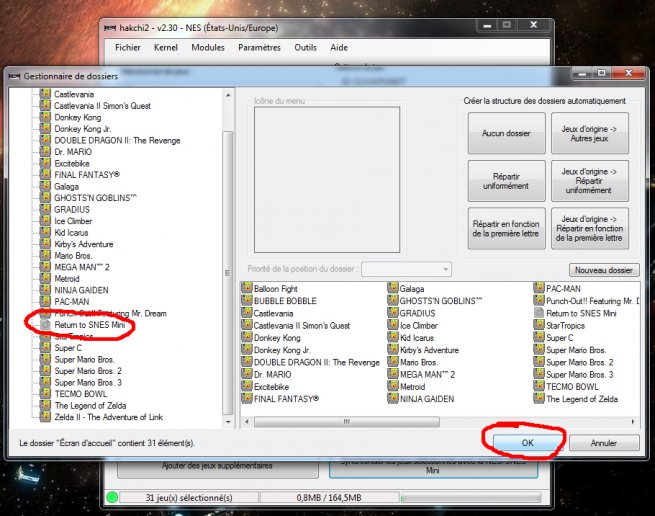The height and width of the screenshot is (516, 655).
Task: Open the Paramètres menu in hakchi2 window
Action: (259, 48)
